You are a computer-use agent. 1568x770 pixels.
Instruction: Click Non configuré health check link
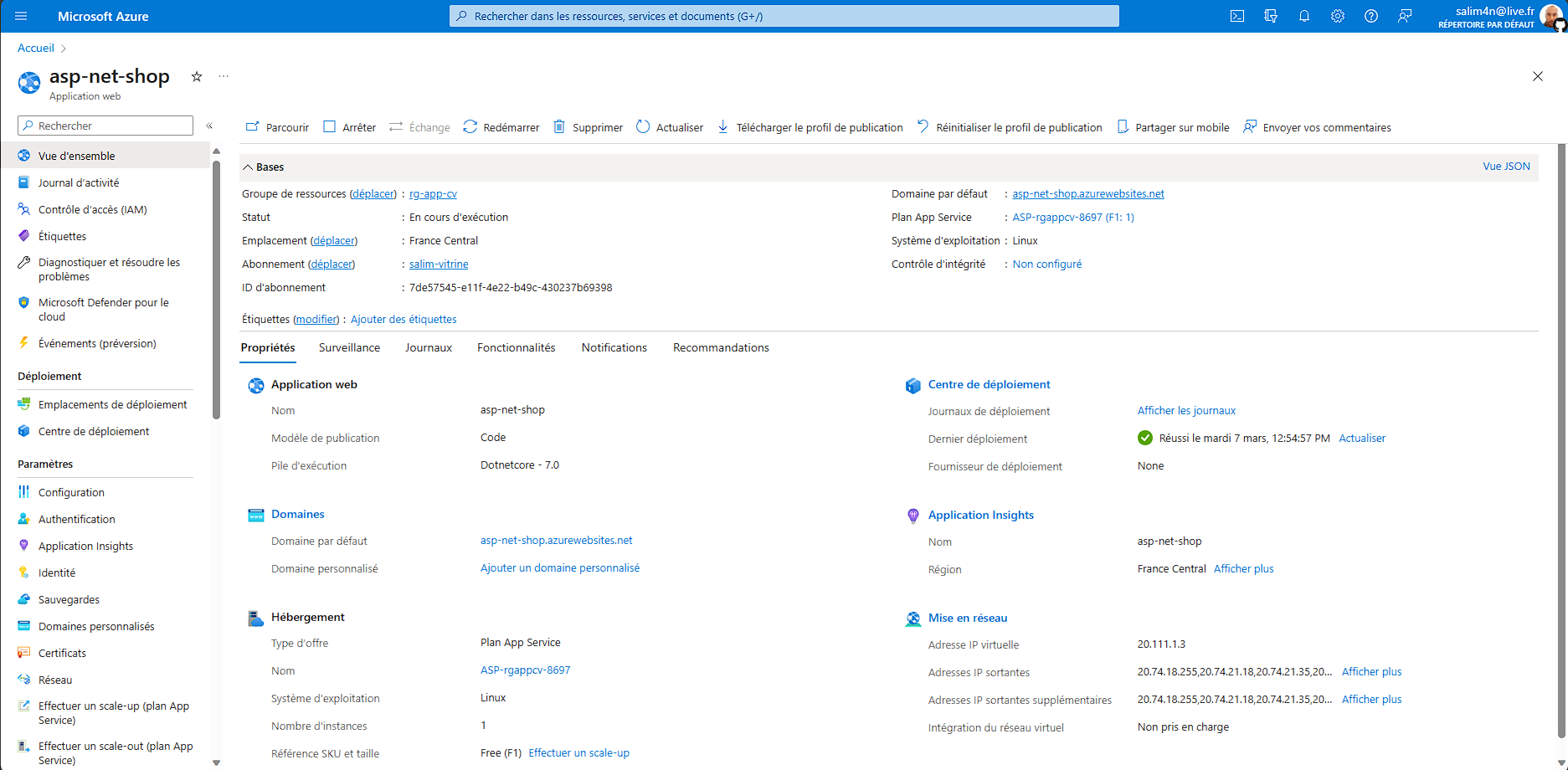pyautogui.click(x=1047, y=264)
